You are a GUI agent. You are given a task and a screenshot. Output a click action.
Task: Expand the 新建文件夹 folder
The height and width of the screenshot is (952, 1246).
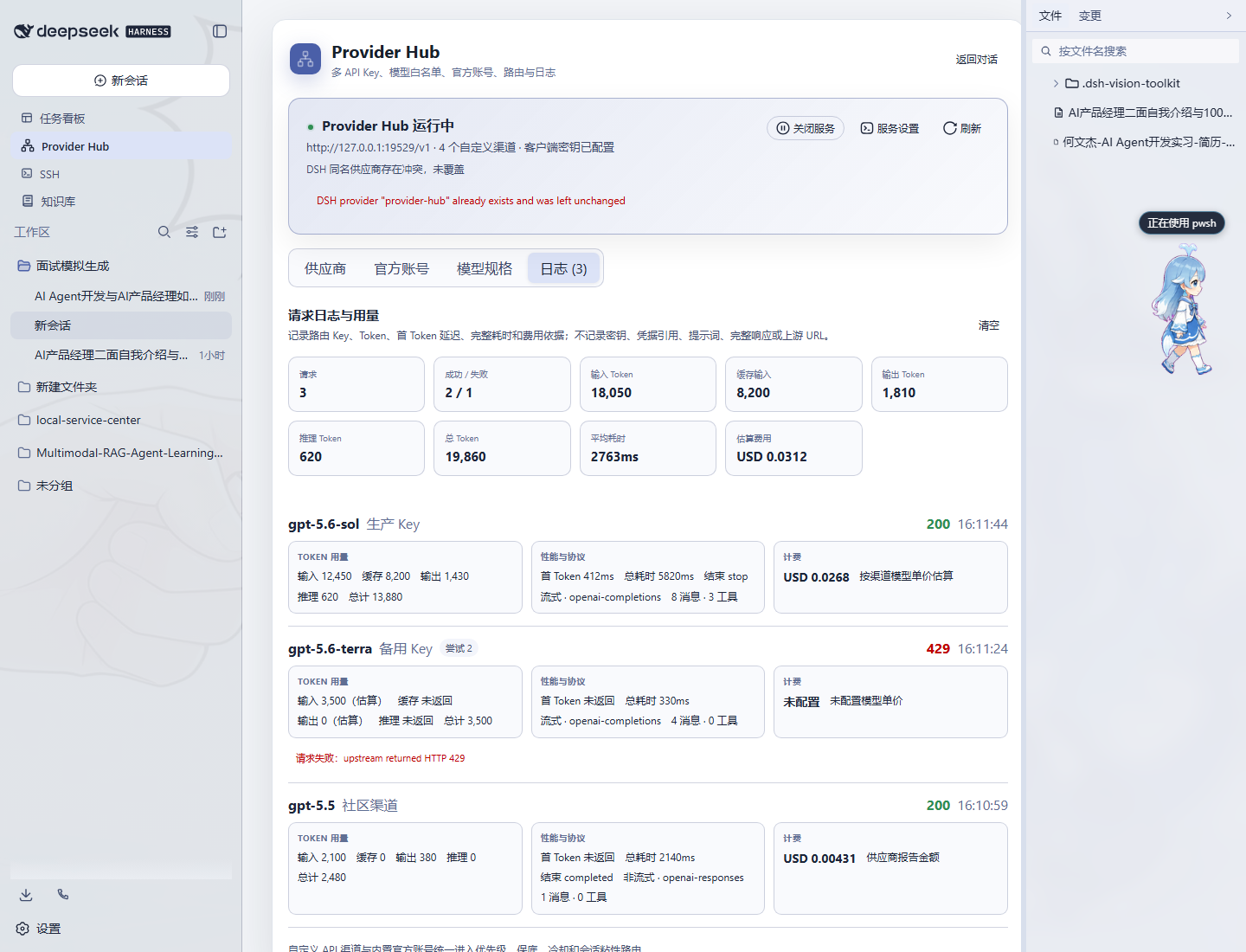pos(121,387)
